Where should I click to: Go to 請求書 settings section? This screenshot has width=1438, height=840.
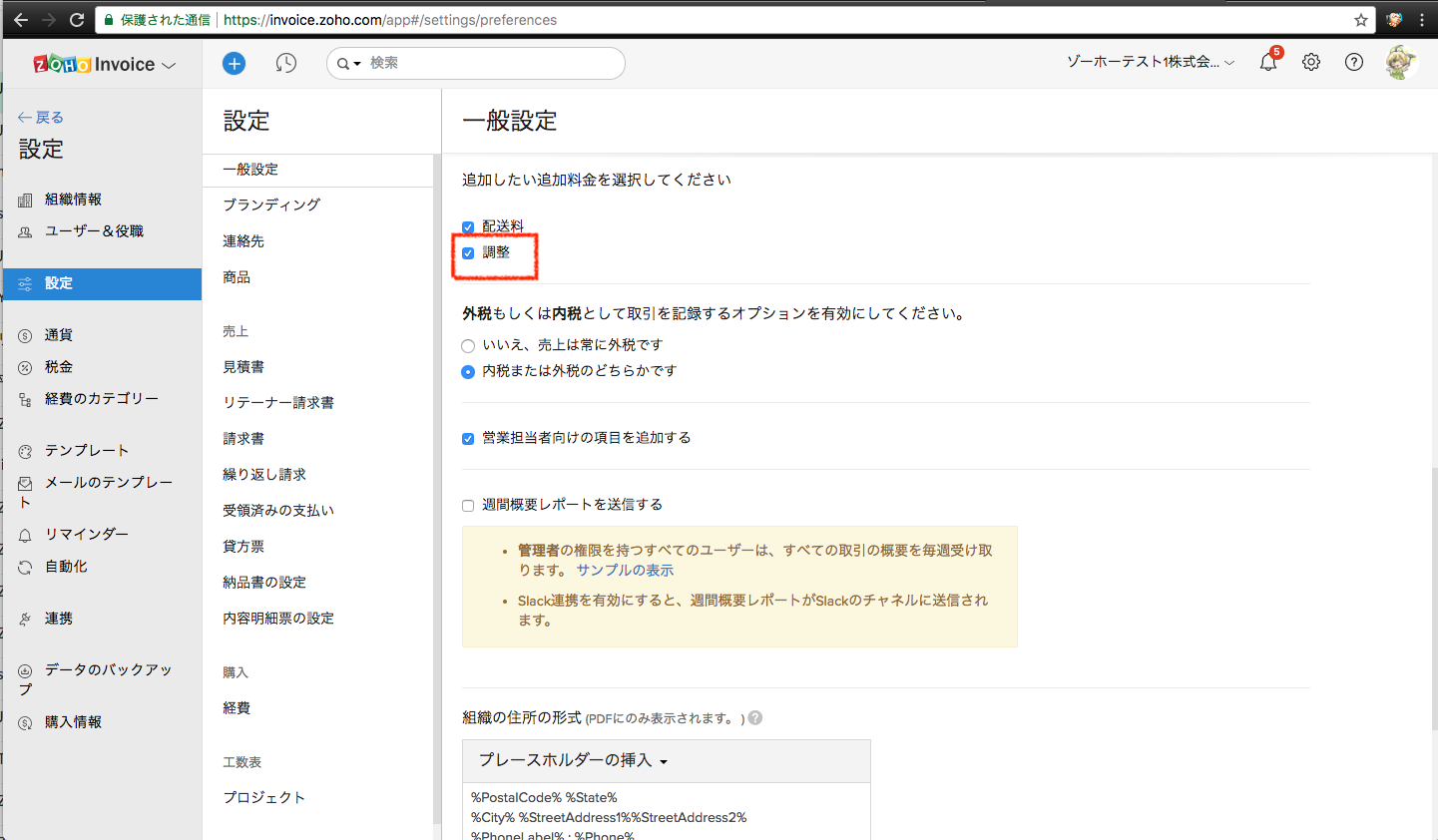pos(243,439)
